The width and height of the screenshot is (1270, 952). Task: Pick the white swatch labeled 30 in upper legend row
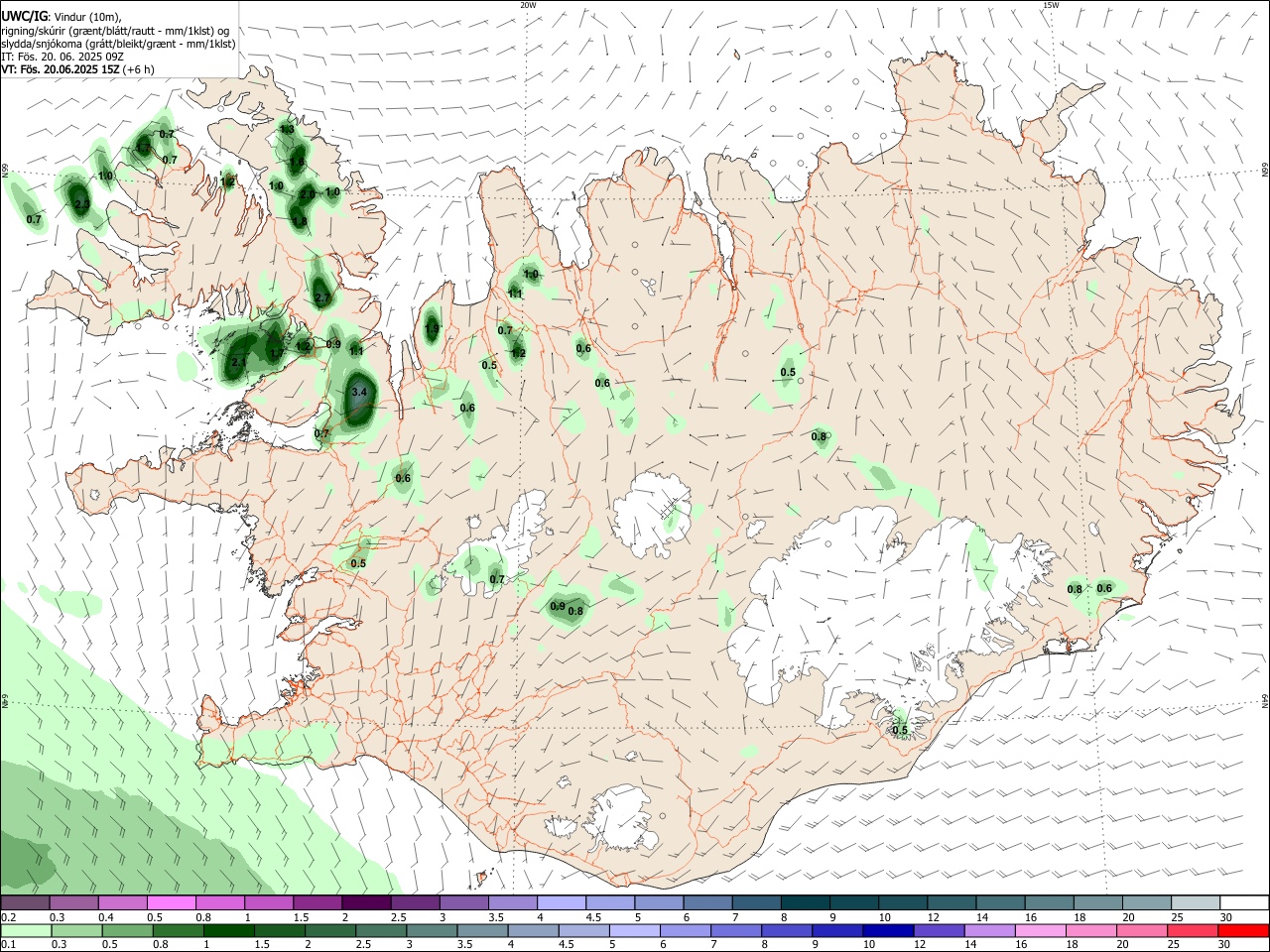pos(1244,902)
